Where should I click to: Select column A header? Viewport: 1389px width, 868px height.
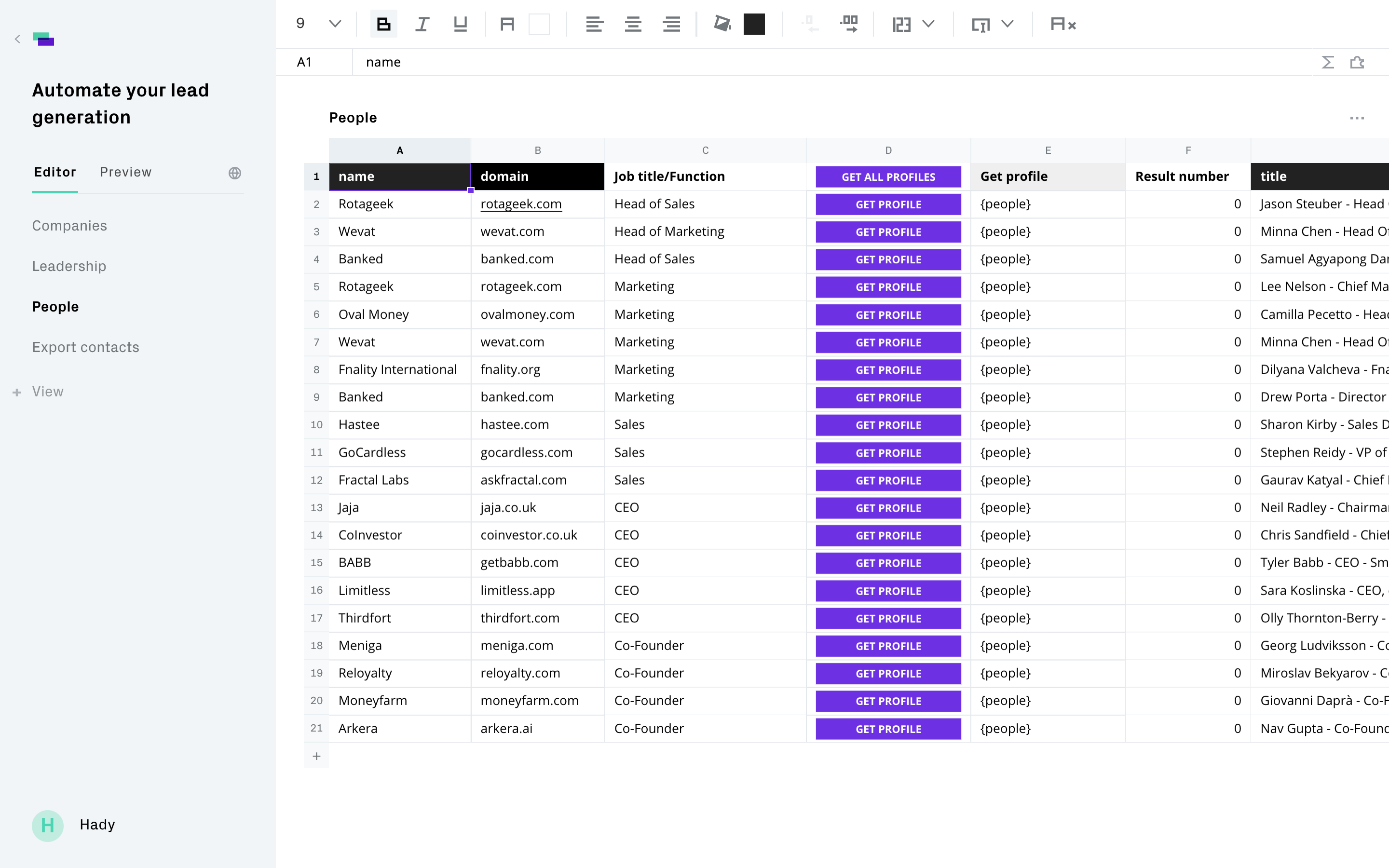tap(399, 150)
